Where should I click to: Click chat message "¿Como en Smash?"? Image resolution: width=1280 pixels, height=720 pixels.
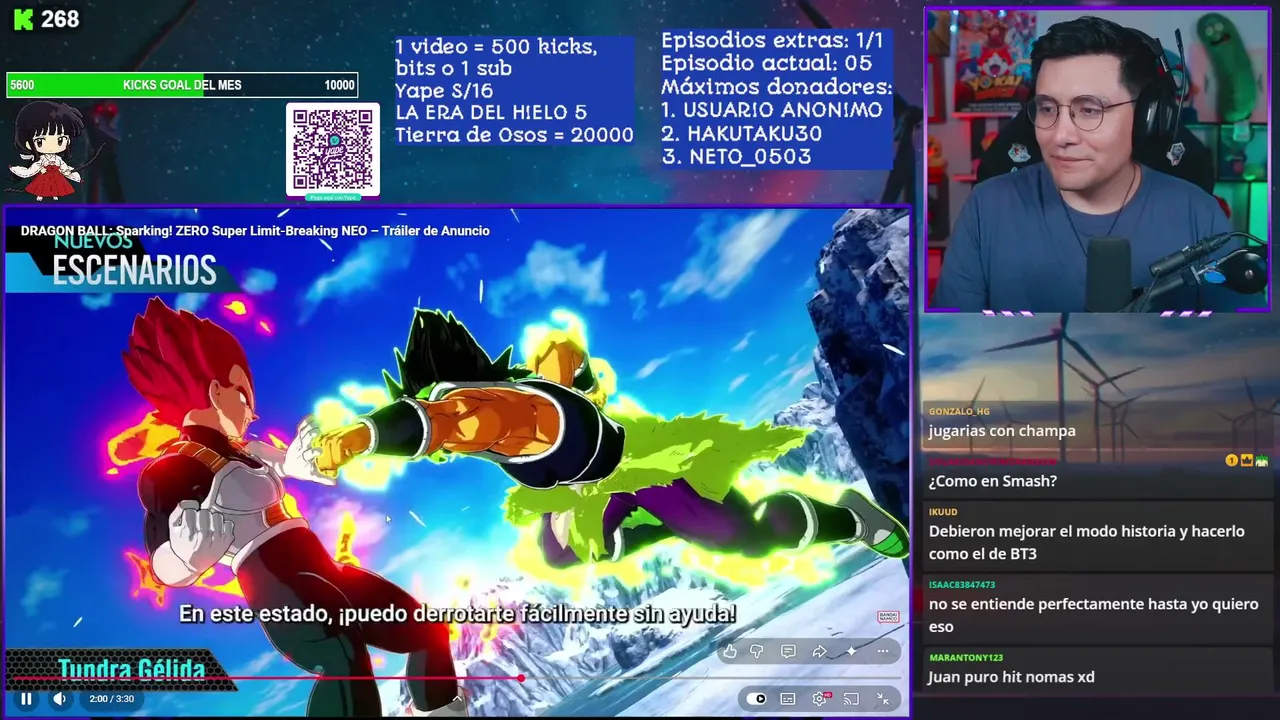(992, 481)
